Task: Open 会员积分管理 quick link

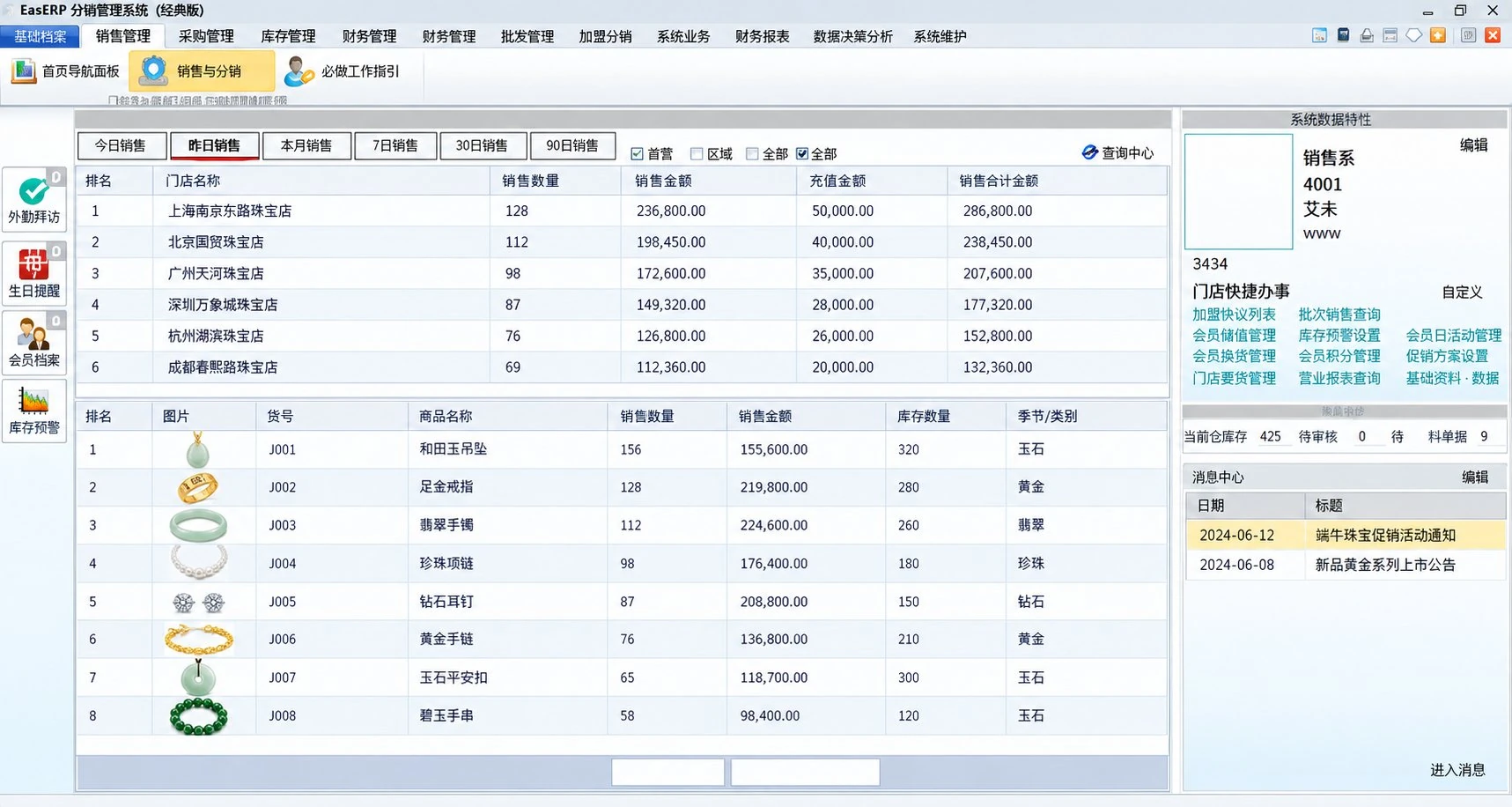Action: point(1339,356)
